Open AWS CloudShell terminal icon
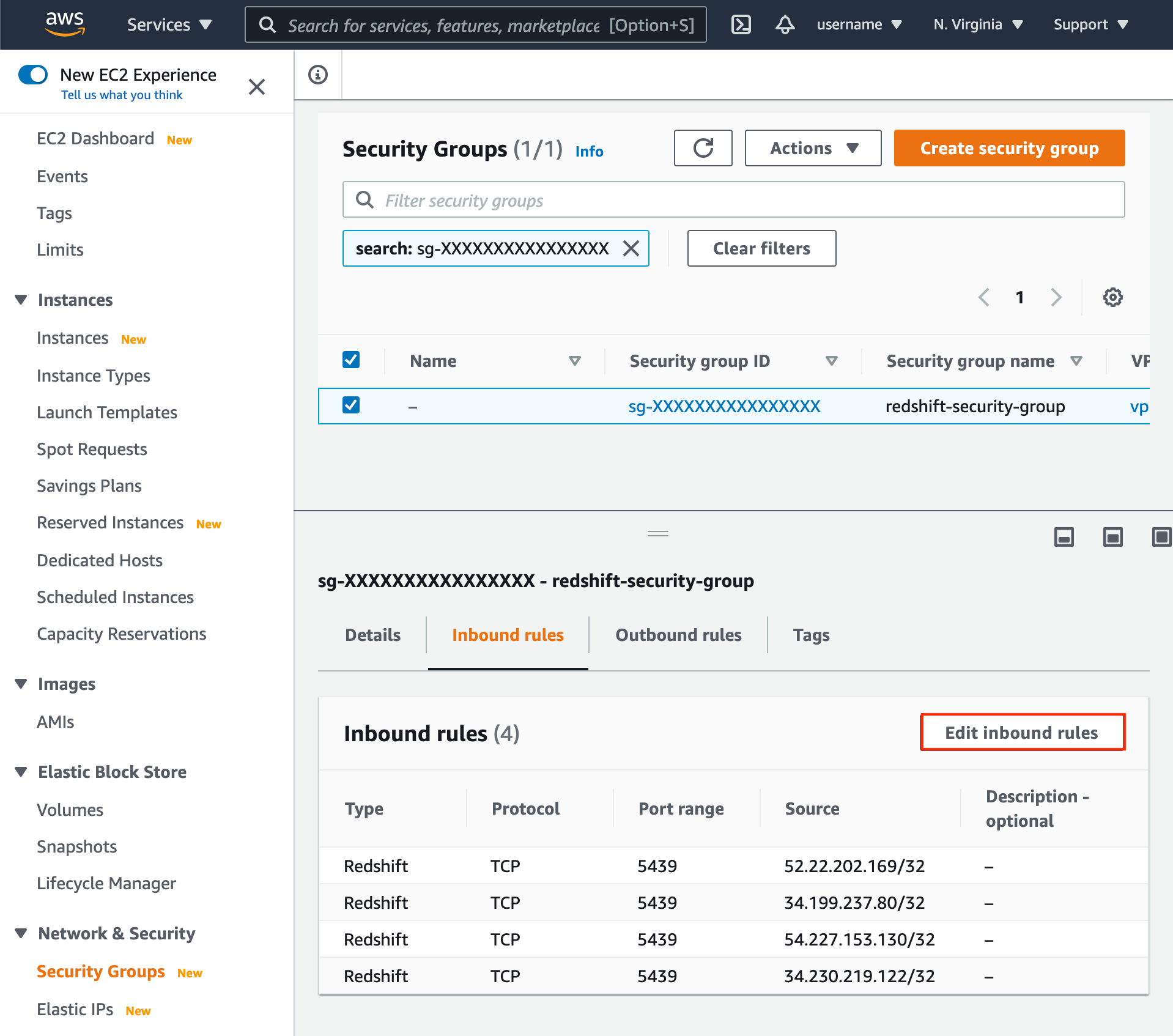 point(741,24)
